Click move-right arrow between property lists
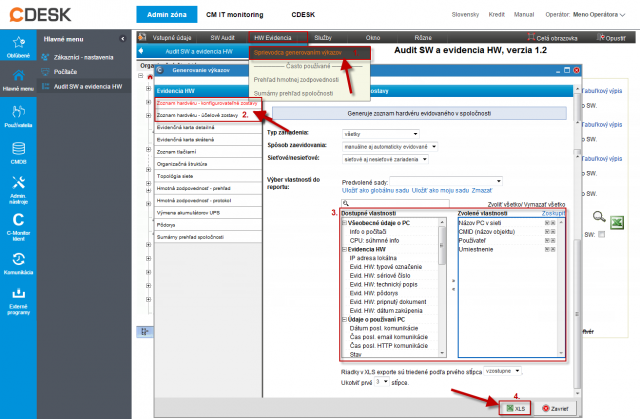 [x=453, y=281]
